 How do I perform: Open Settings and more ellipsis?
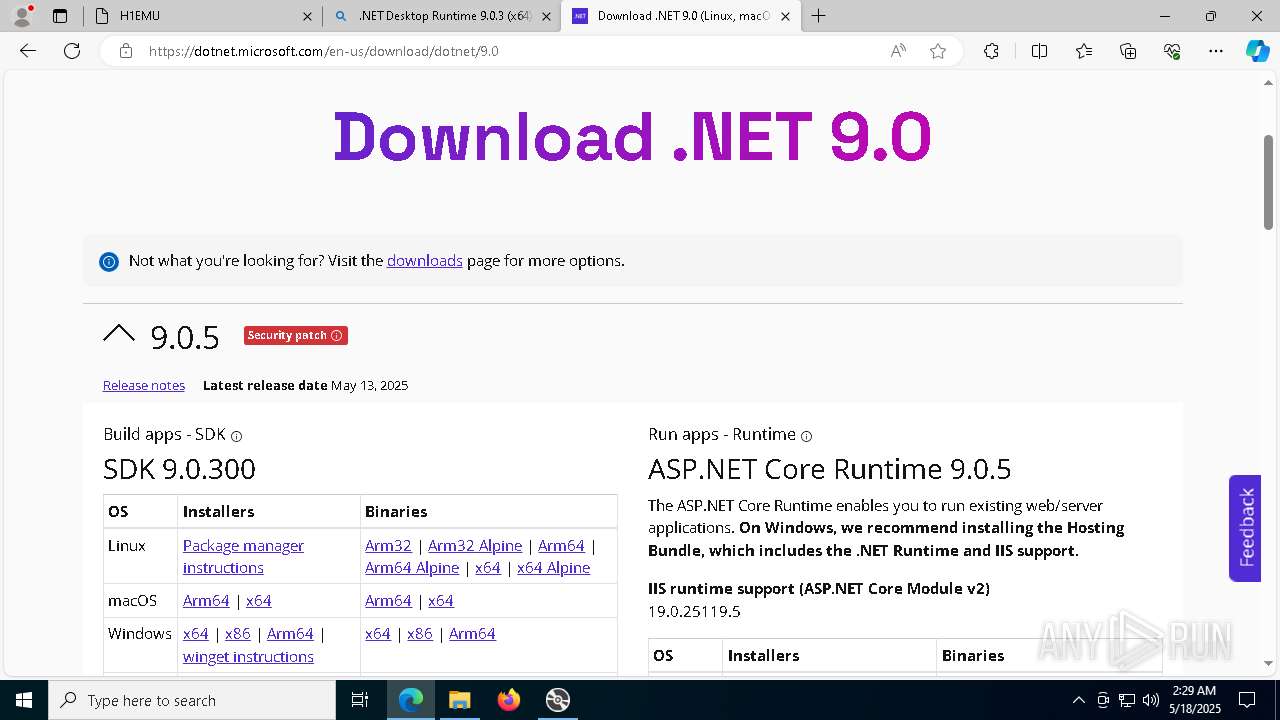click(x=1216, y=51)
